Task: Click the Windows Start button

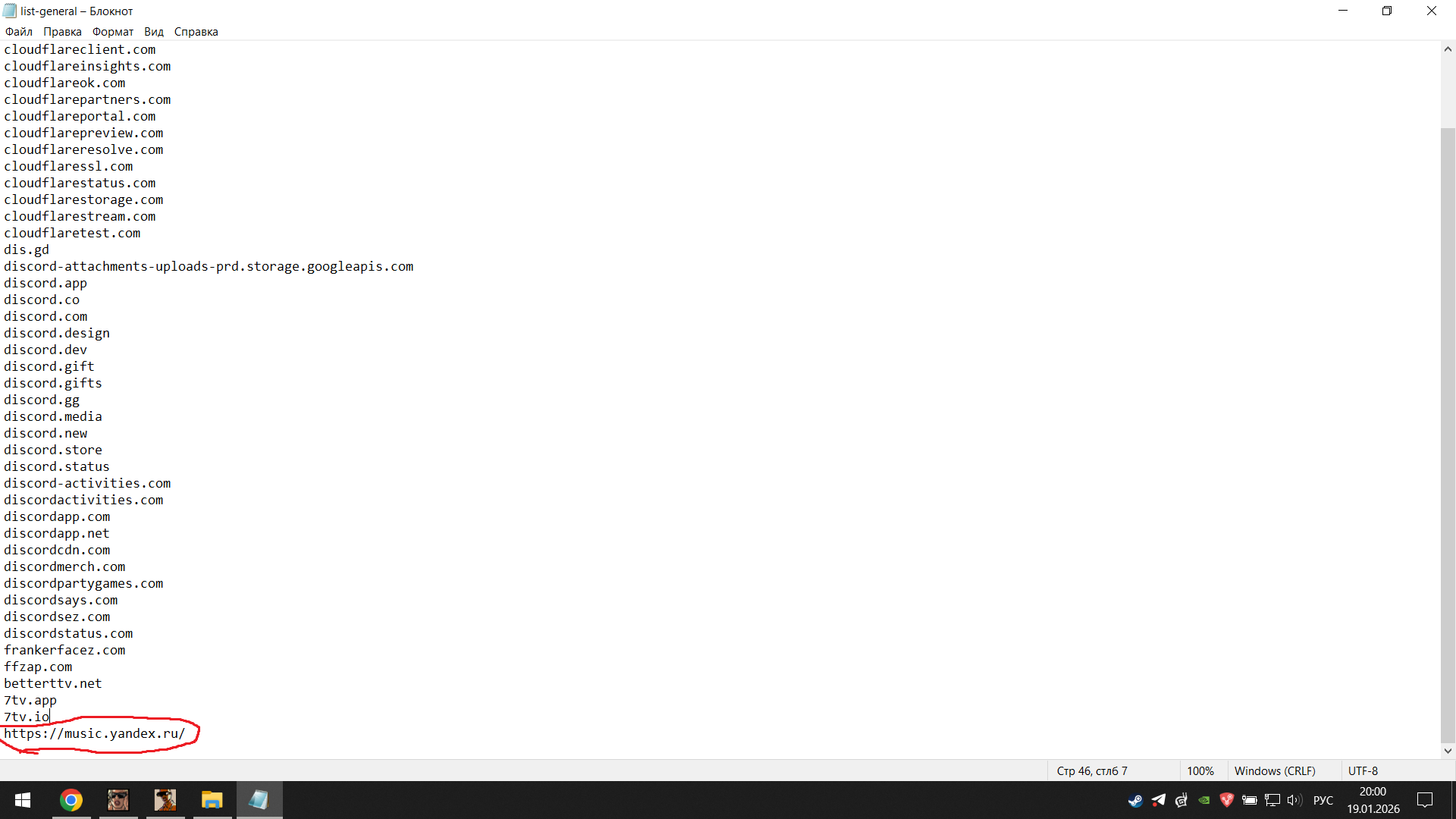Action: tap(23, 800)
